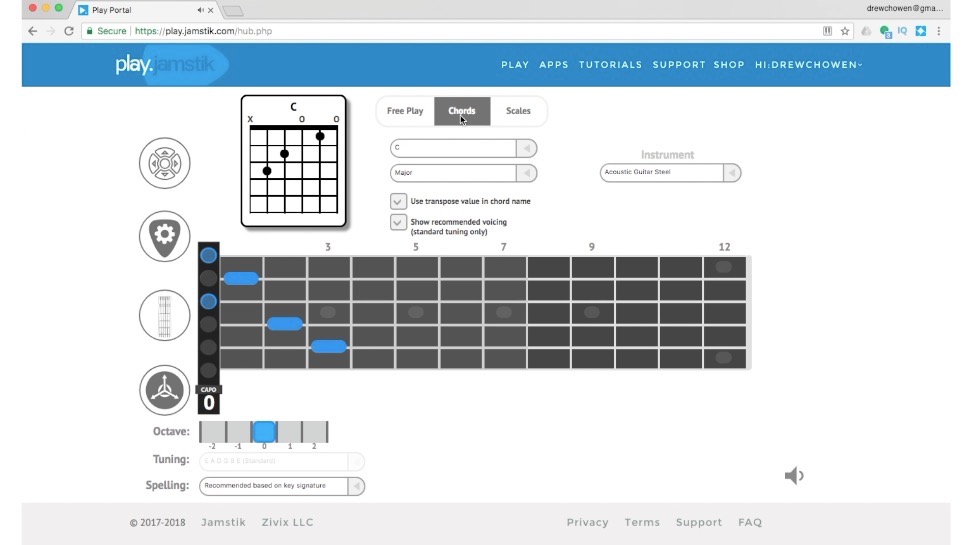
Task: Reload the page with browser refresh icon
Action: pos(69,31)
